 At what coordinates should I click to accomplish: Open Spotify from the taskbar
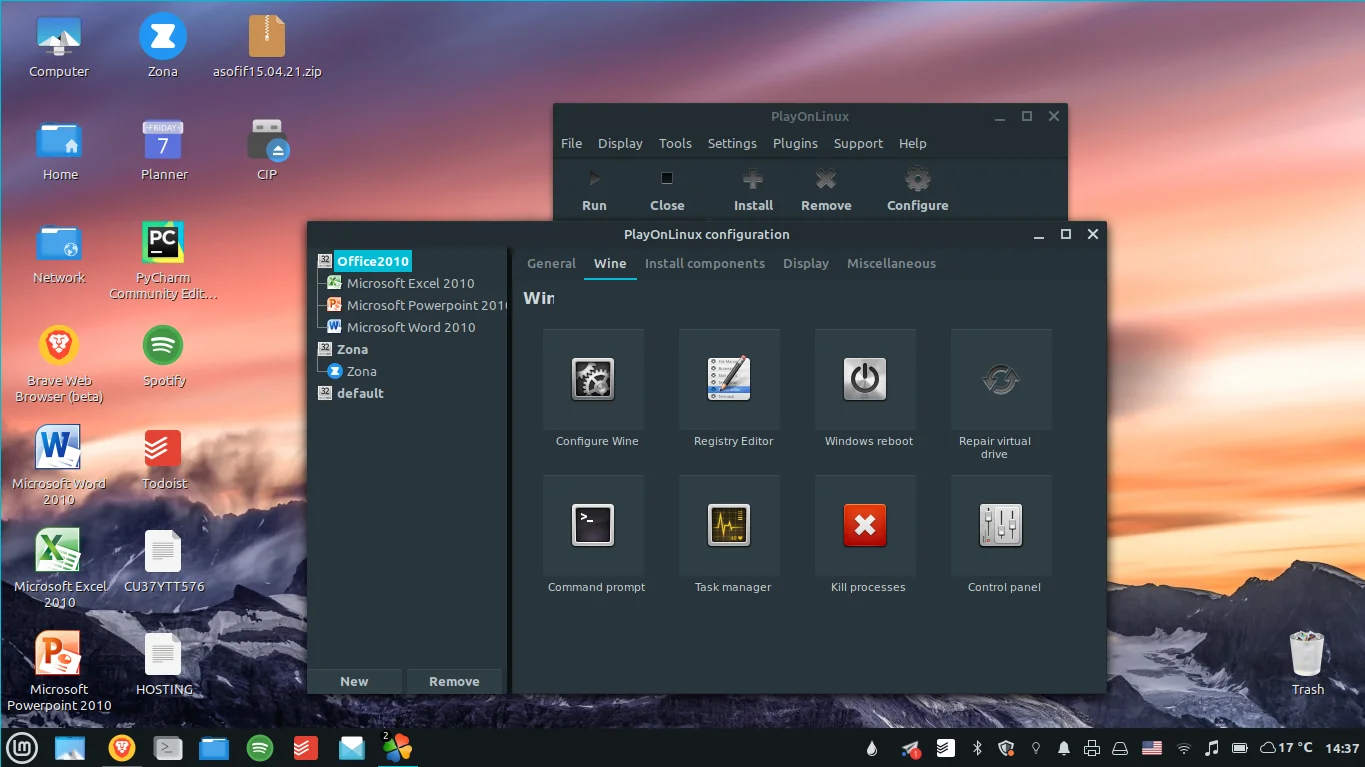260,747
